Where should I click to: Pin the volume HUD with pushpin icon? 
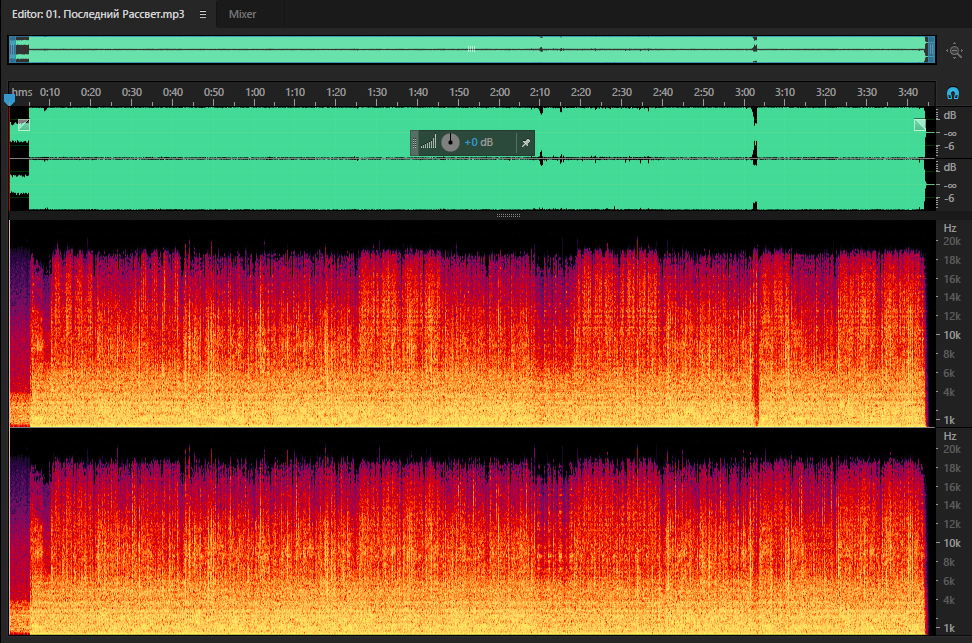point(526,143)
